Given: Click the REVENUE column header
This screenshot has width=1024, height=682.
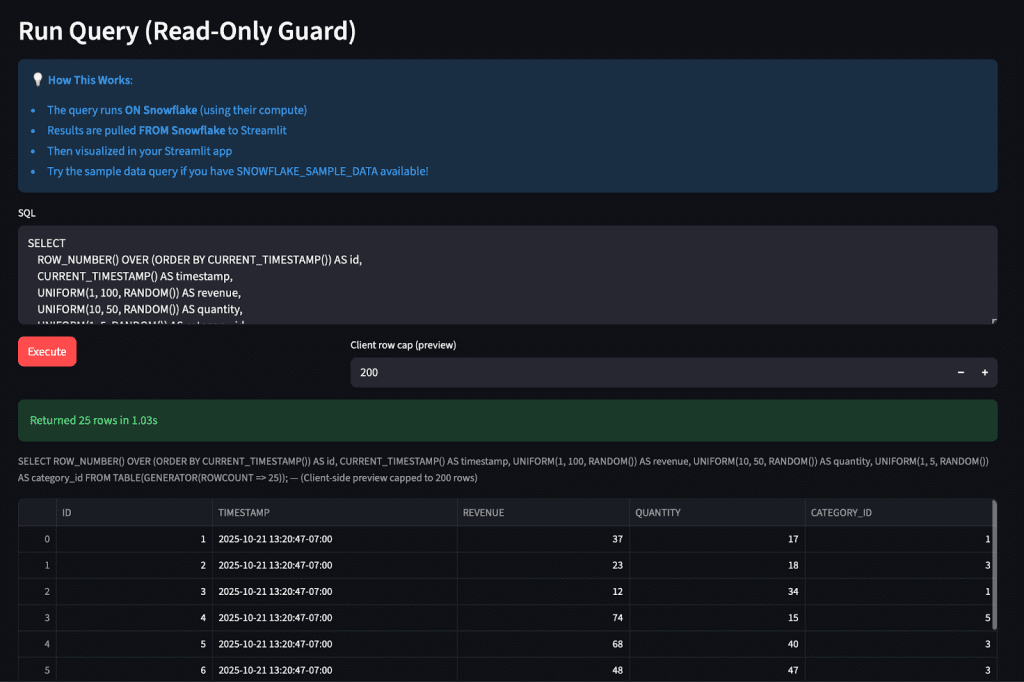Looking at the screenshot, I should tap(541, 513).
